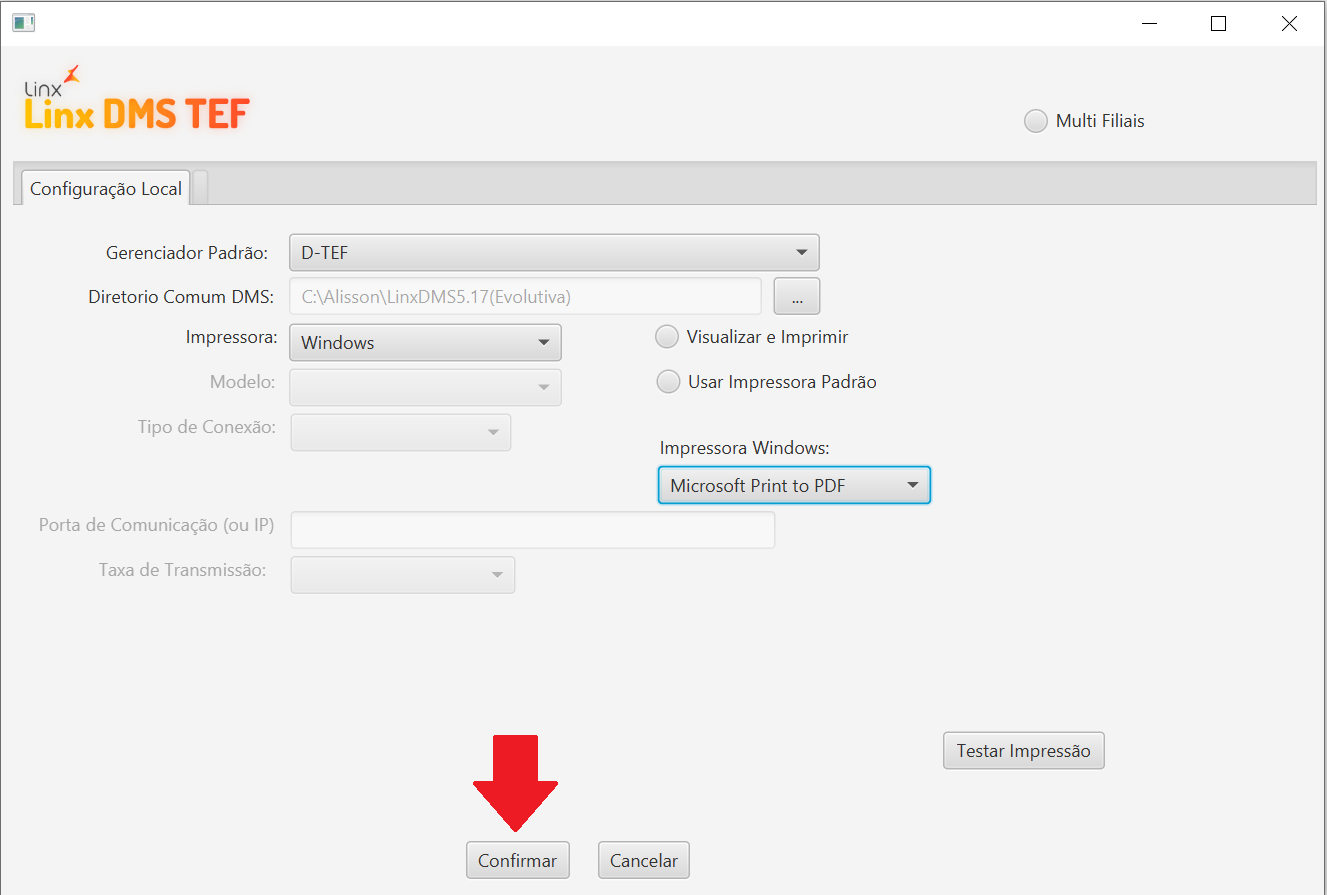
Task: Click the Cancelar button
Action: pos(644,860)
